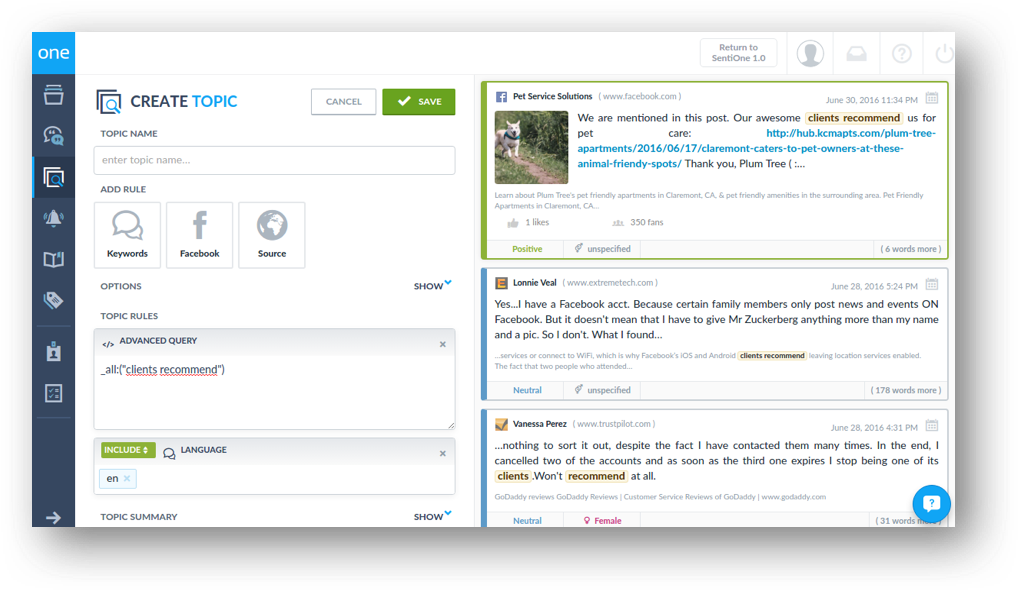Viewport: 1020px width, 592px height.
Task: Open the INCLUDE dropdown on Language rule
Action: click(128, 450)
